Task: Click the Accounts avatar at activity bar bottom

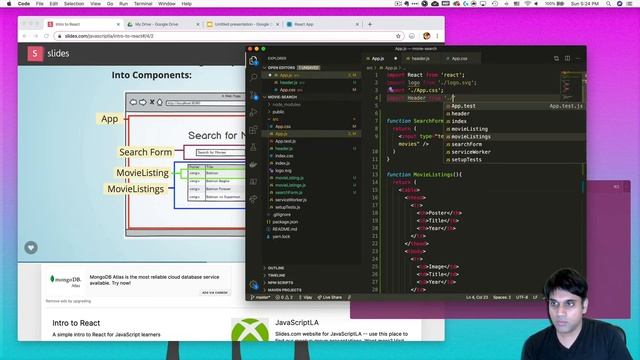Action: [x=253, y=284]
